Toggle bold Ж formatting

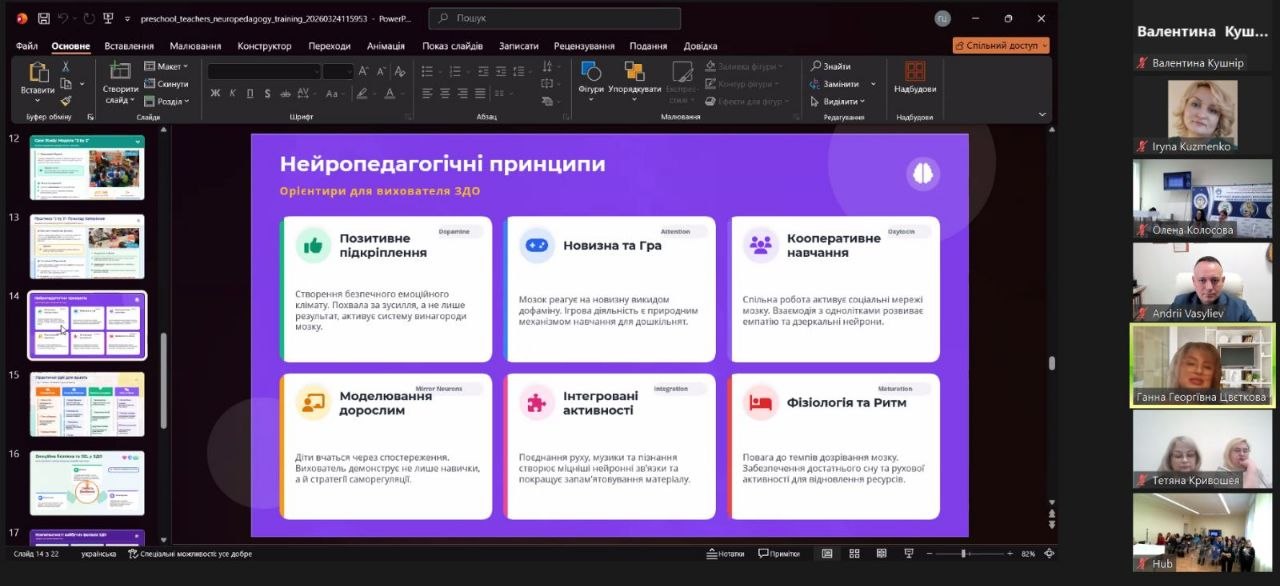tap(215, 93)
